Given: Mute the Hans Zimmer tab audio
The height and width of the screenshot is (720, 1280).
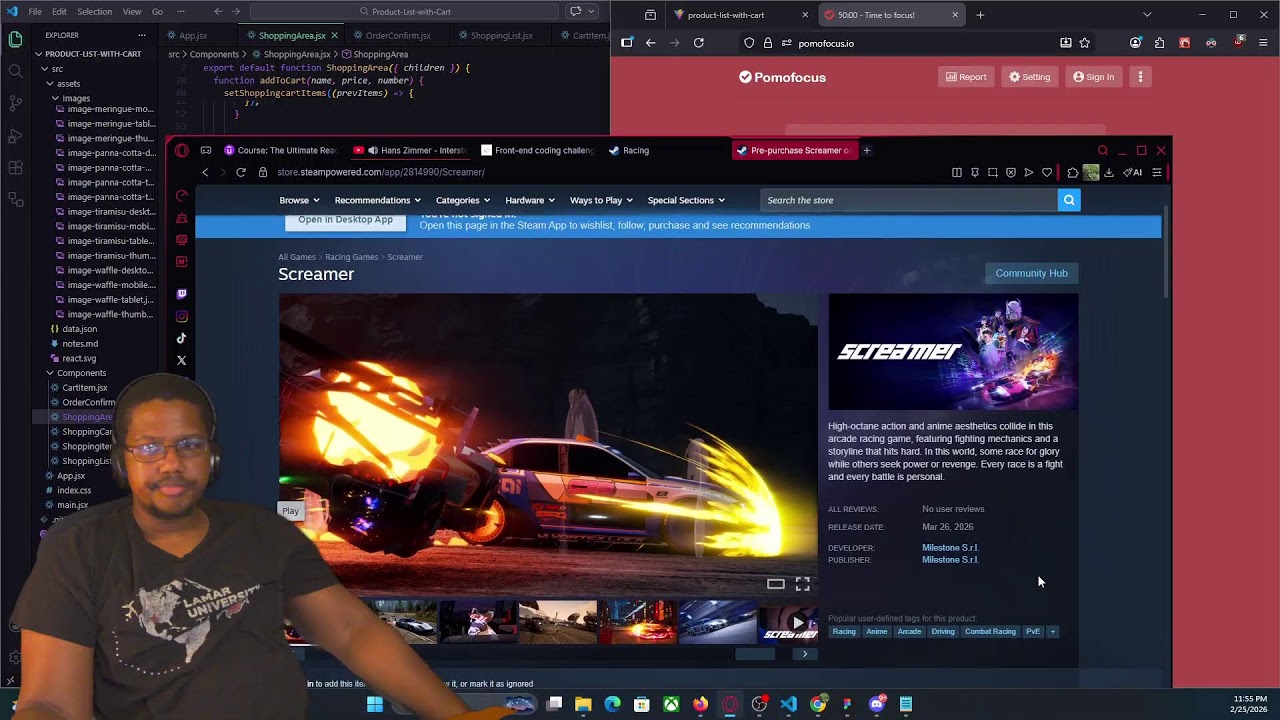Looking at the screenshot, I should coord(373,151).
